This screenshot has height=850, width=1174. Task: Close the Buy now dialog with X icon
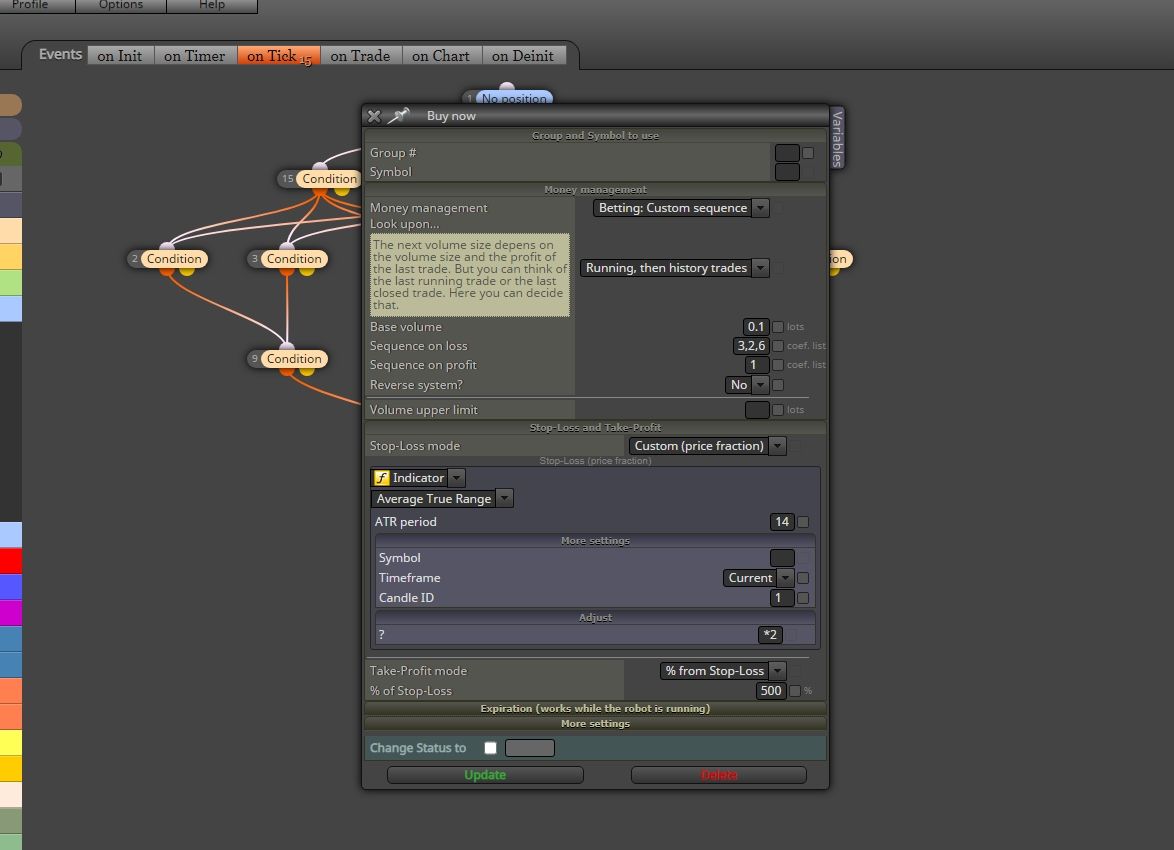(x=374, y=116)
